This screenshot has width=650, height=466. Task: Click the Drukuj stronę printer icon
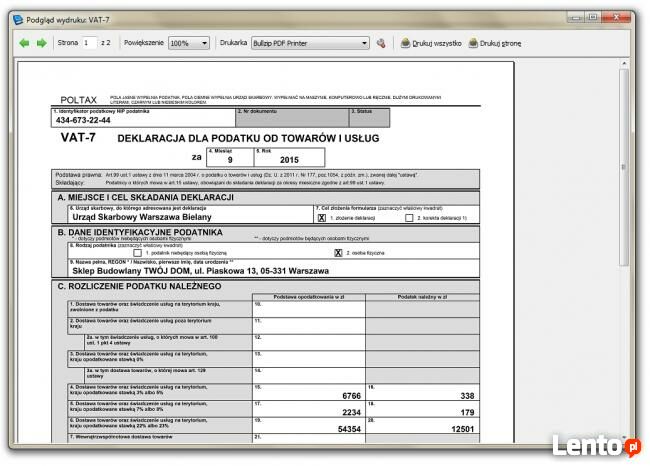473,43
